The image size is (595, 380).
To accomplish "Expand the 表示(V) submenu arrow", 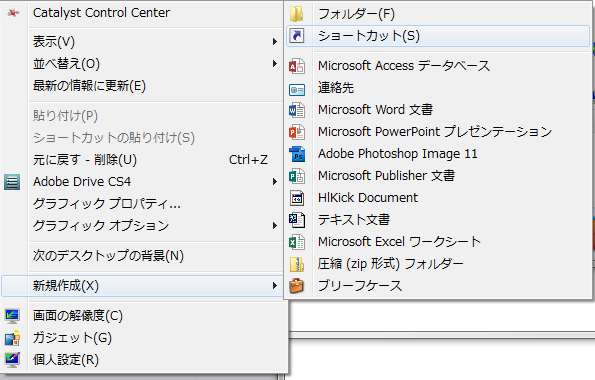I will pyautogui.click(x=275, y=41).
